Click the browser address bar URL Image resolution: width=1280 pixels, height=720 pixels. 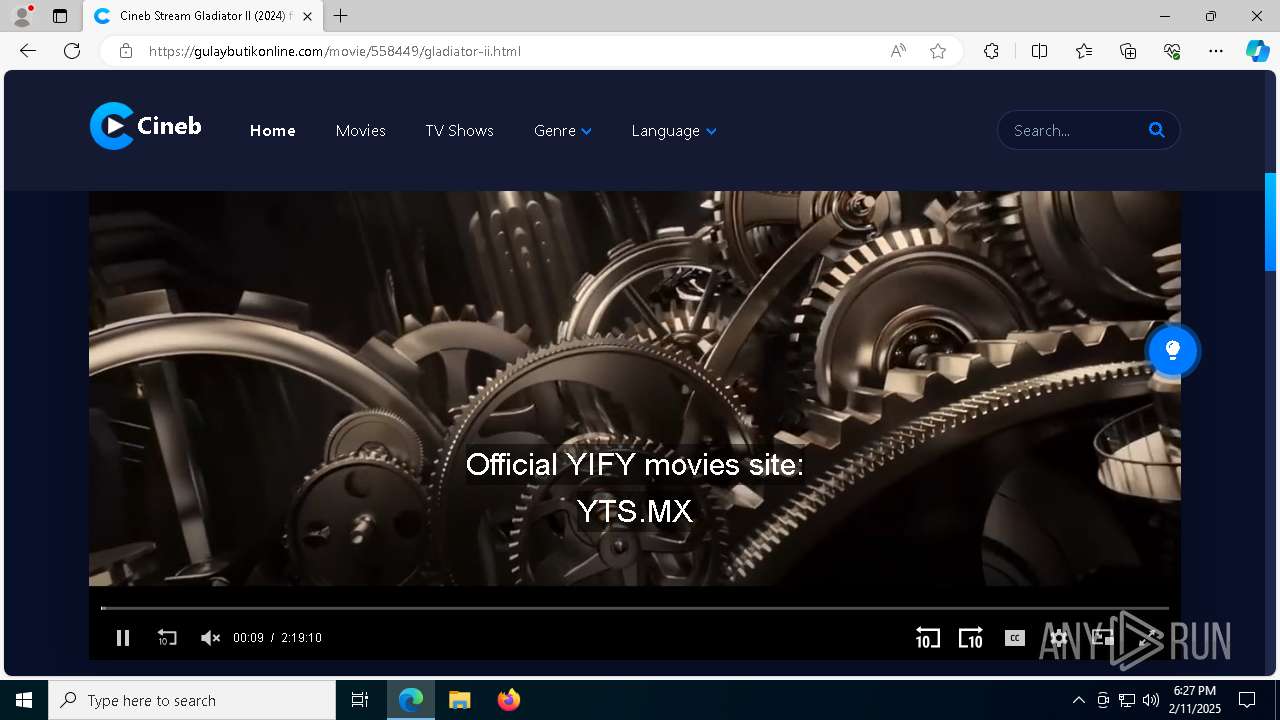point(335,51)
